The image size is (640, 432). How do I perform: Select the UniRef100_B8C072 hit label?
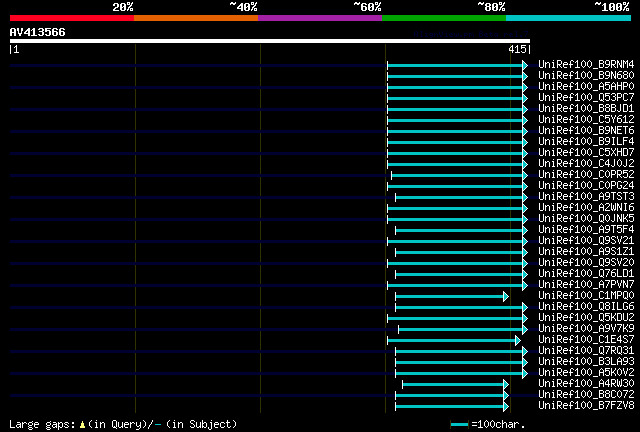(586, 395)
